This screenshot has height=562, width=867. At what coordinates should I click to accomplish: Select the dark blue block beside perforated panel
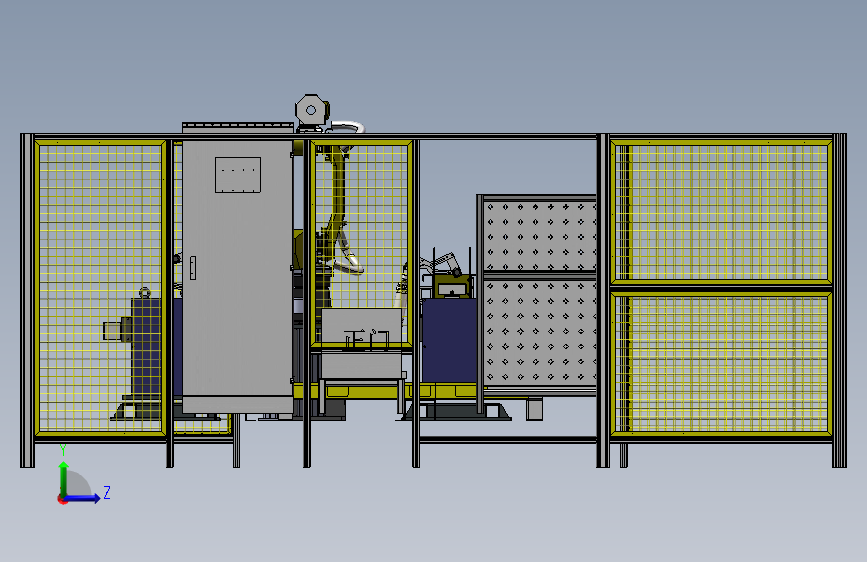[x=449, y=340]
